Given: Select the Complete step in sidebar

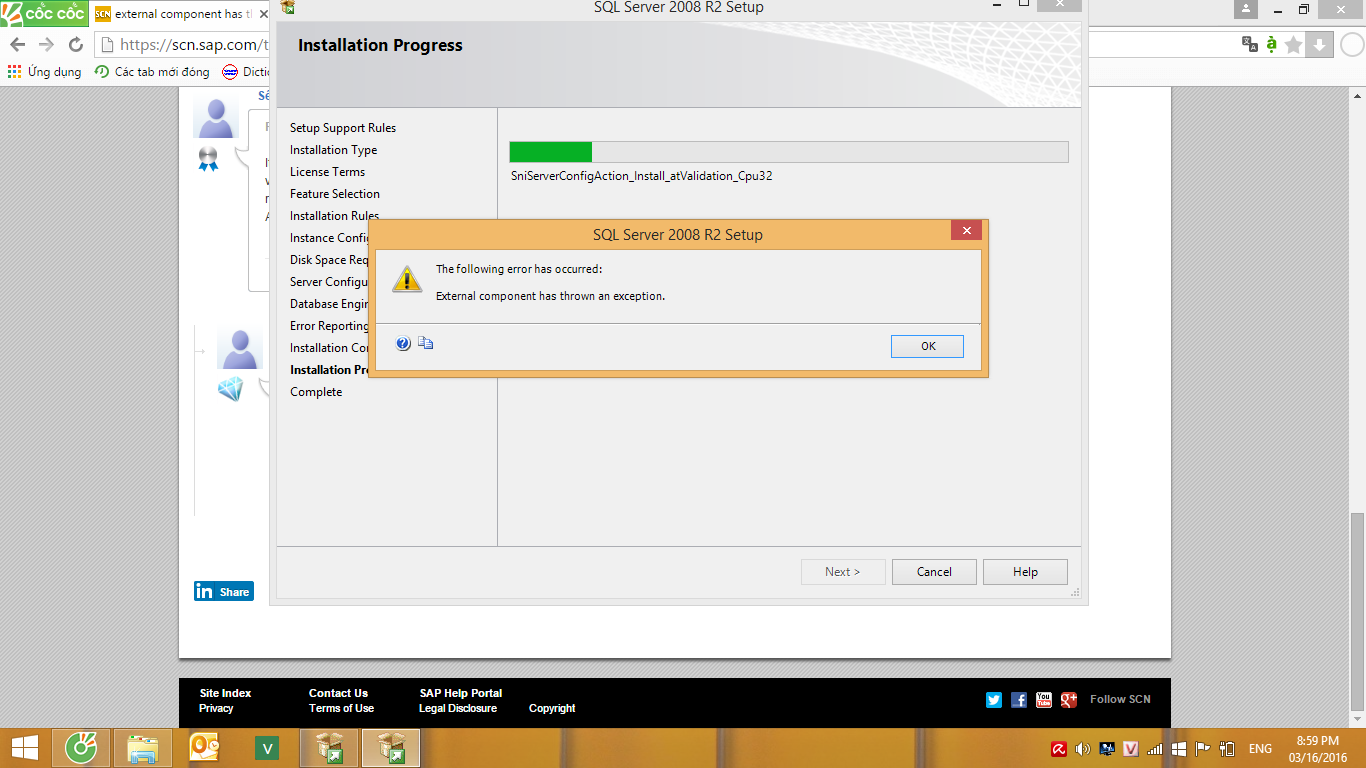Looking at the screenshot, I should (316, 392).
